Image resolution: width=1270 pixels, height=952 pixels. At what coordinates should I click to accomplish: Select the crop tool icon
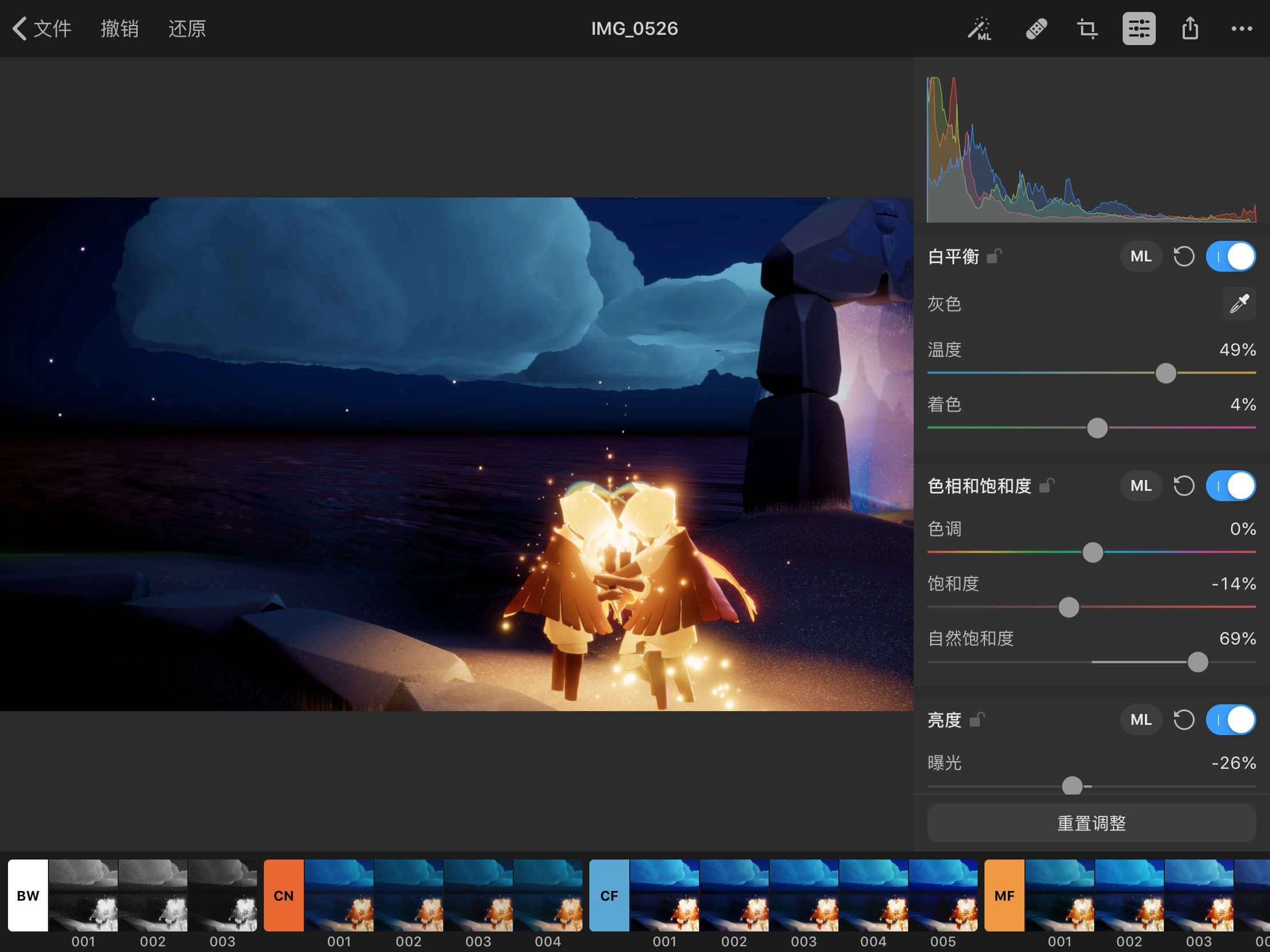coord(1086,28)
